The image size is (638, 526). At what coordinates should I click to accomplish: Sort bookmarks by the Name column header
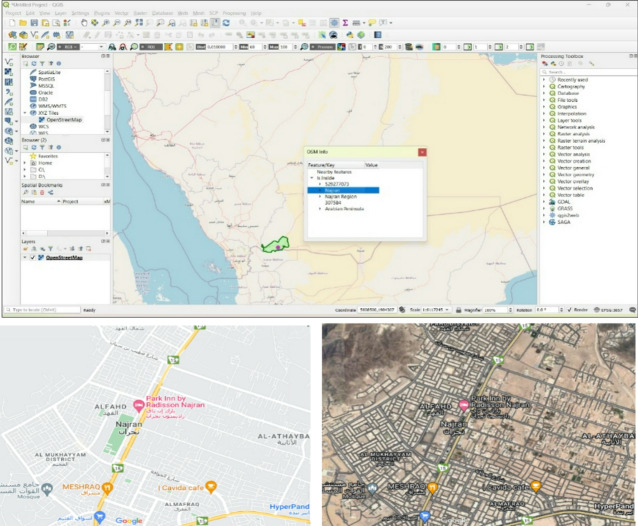coord(40,201)
